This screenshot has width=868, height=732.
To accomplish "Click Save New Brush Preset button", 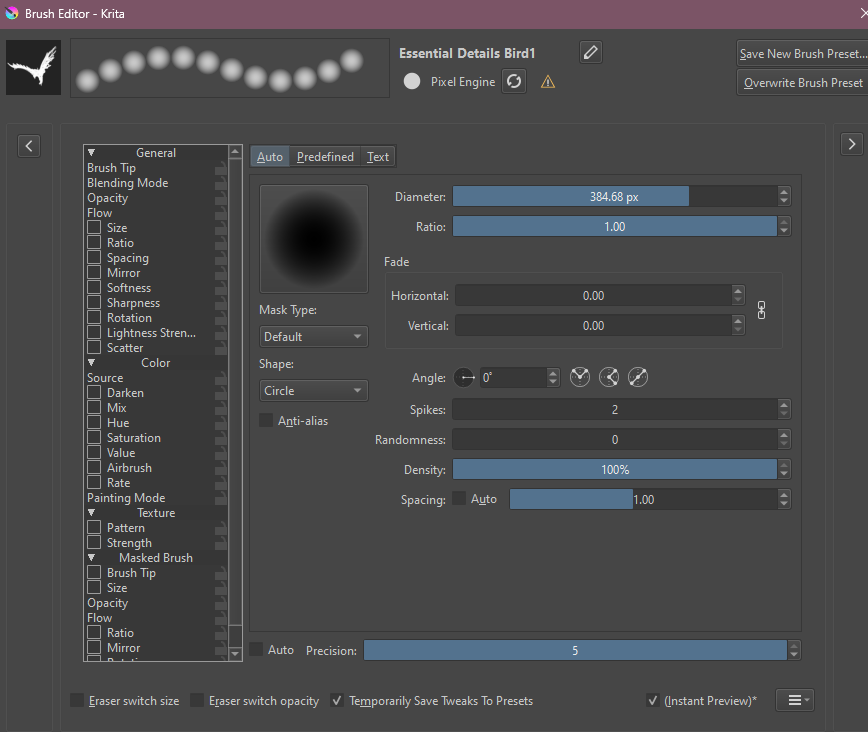I will 802,54.
